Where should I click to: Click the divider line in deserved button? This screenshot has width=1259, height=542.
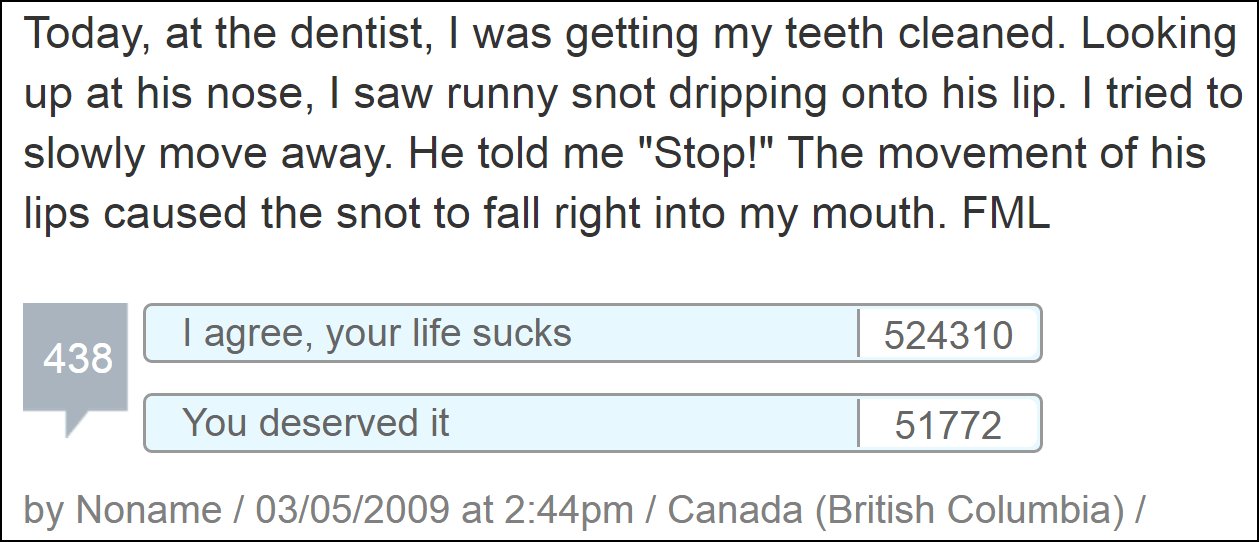(859, 423)
